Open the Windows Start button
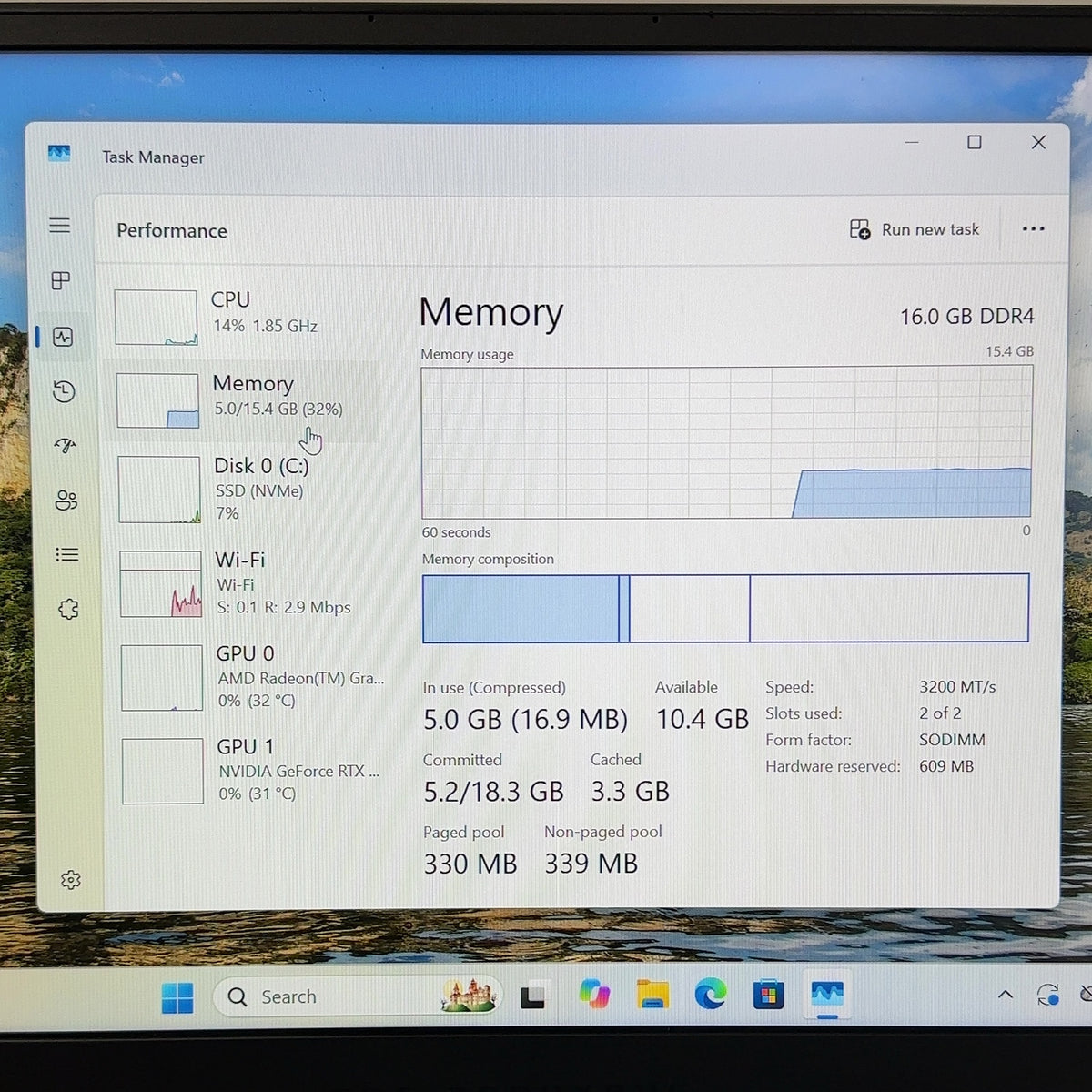Image resolution: width=1092 pixels, height=1092 pixels. (177, 997)
